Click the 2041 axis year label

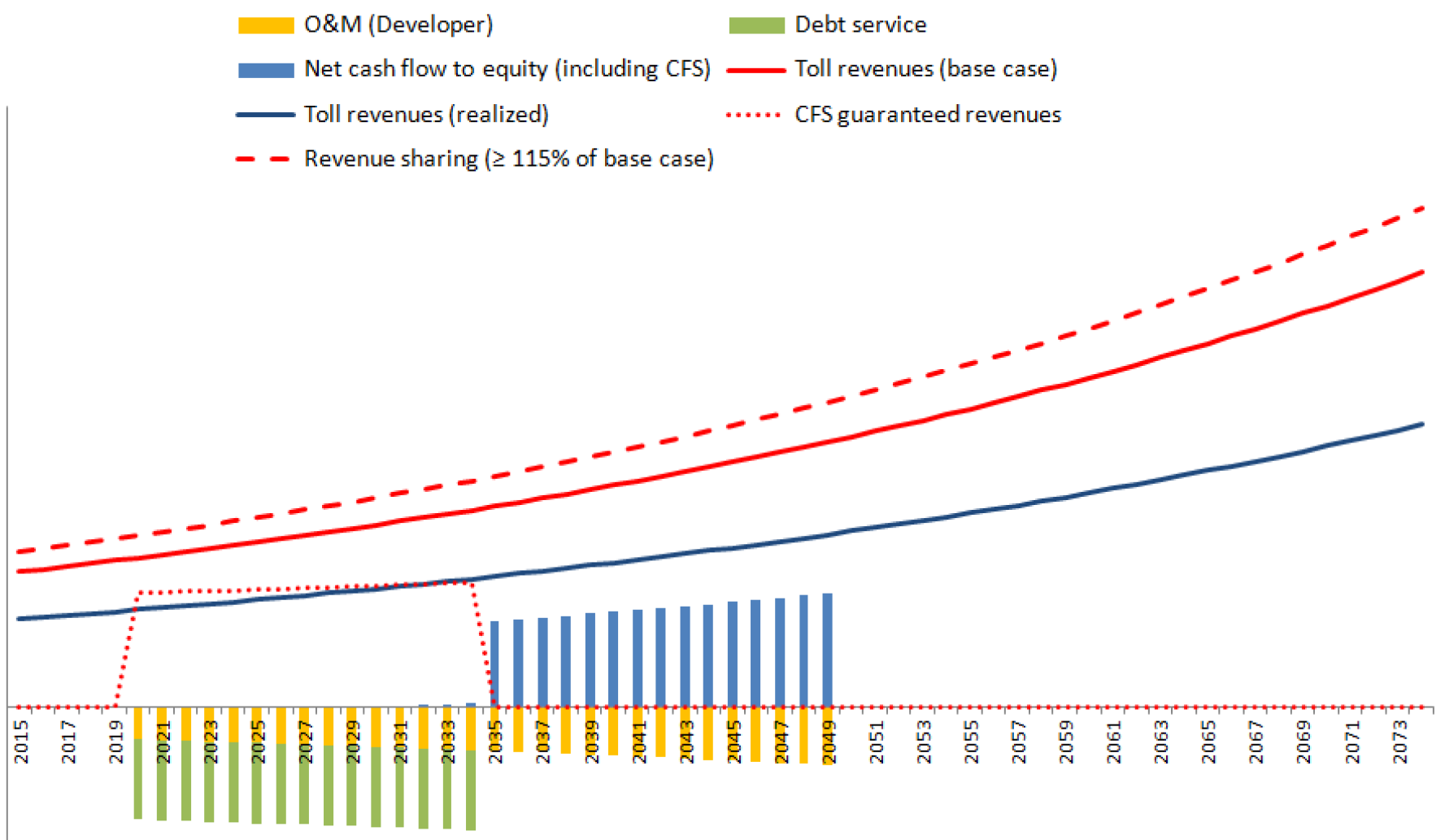[x=638, y=742]
